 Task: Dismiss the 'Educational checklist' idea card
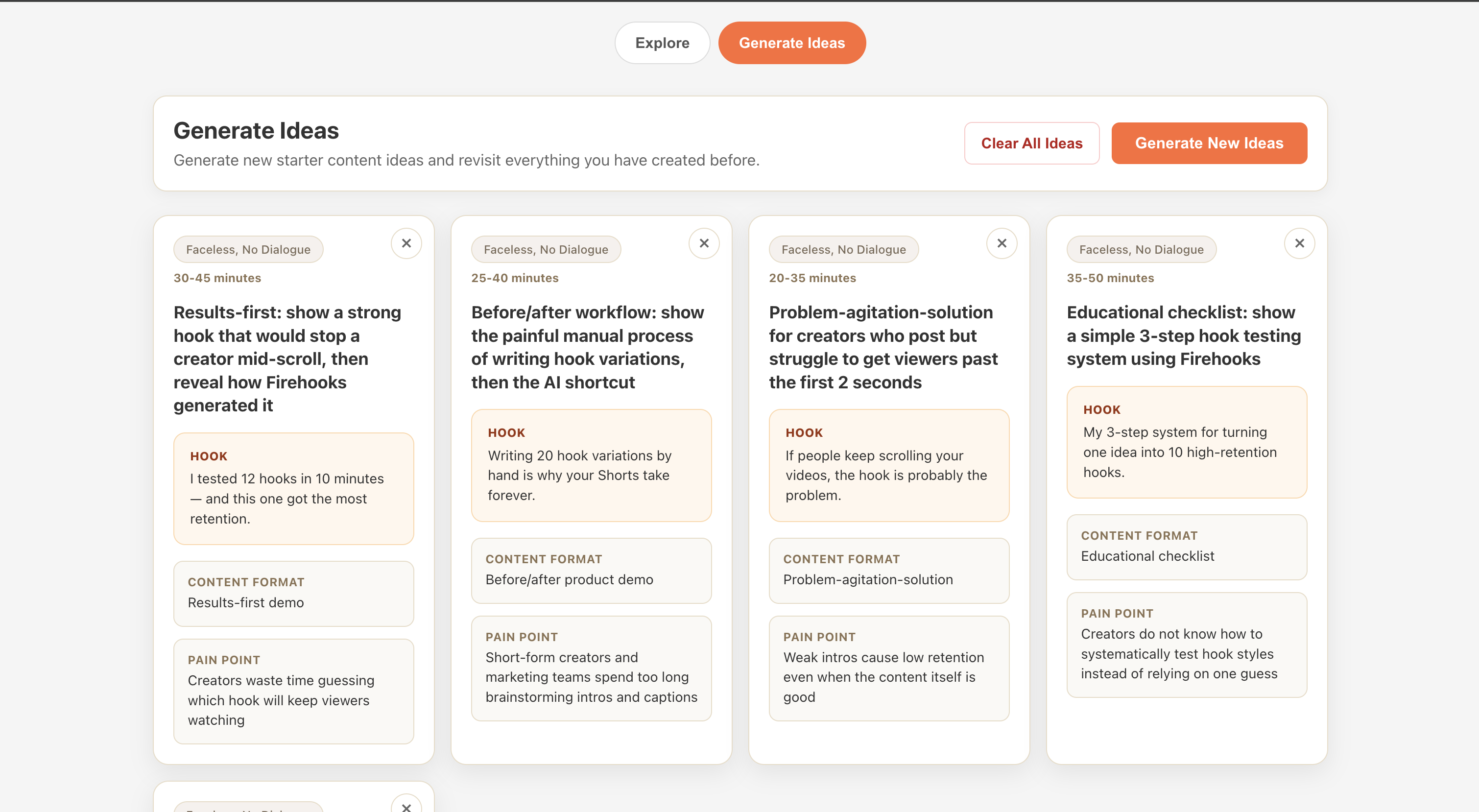click(x=1299, y=243)
